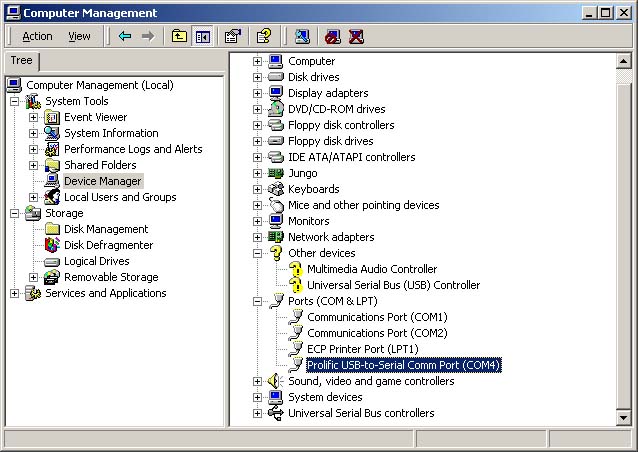This screenshot has width=638, height=452.
Task: Select Communications Port (COM2)
Action: tap(377, 333)
